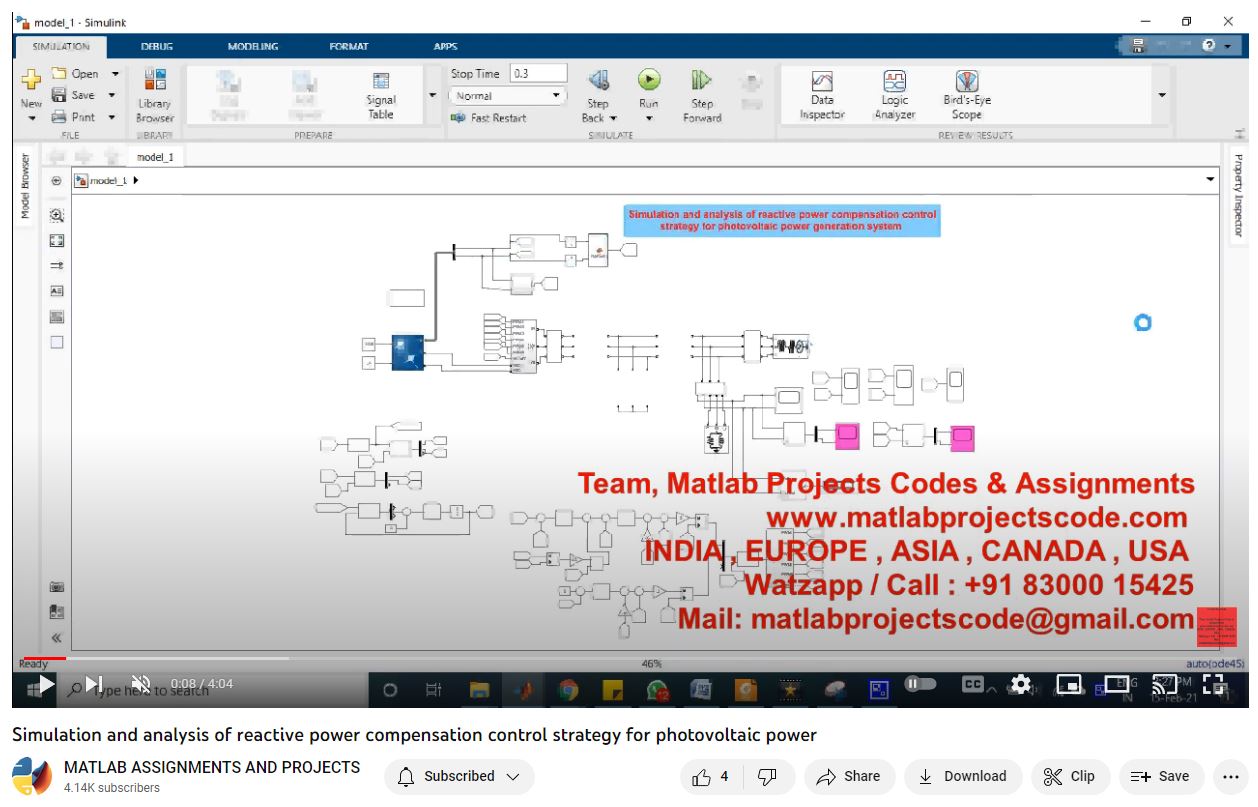Unmute the video volume
1258x807 pixels.
coord(141,685)
